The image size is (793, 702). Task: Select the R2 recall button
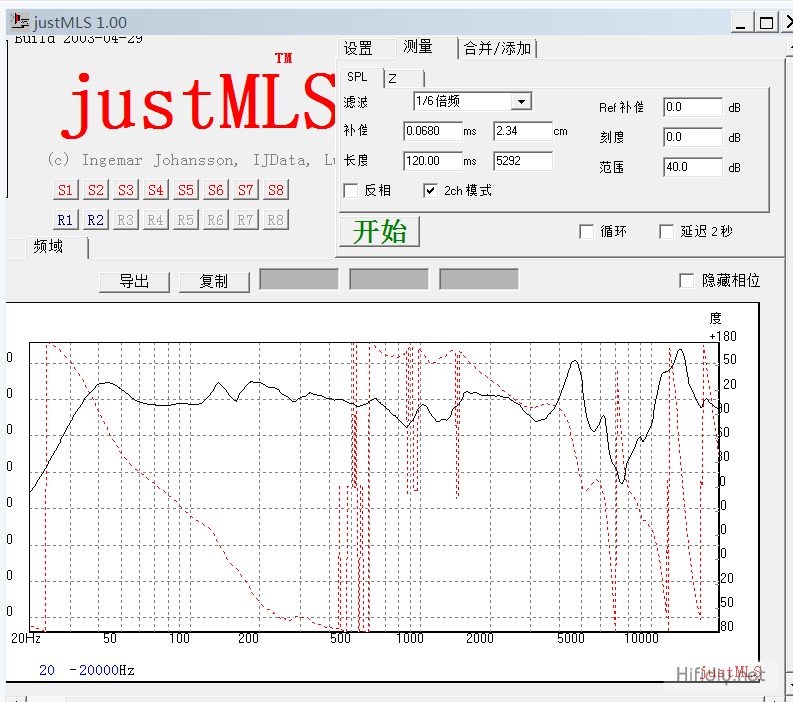coord(95,220)
